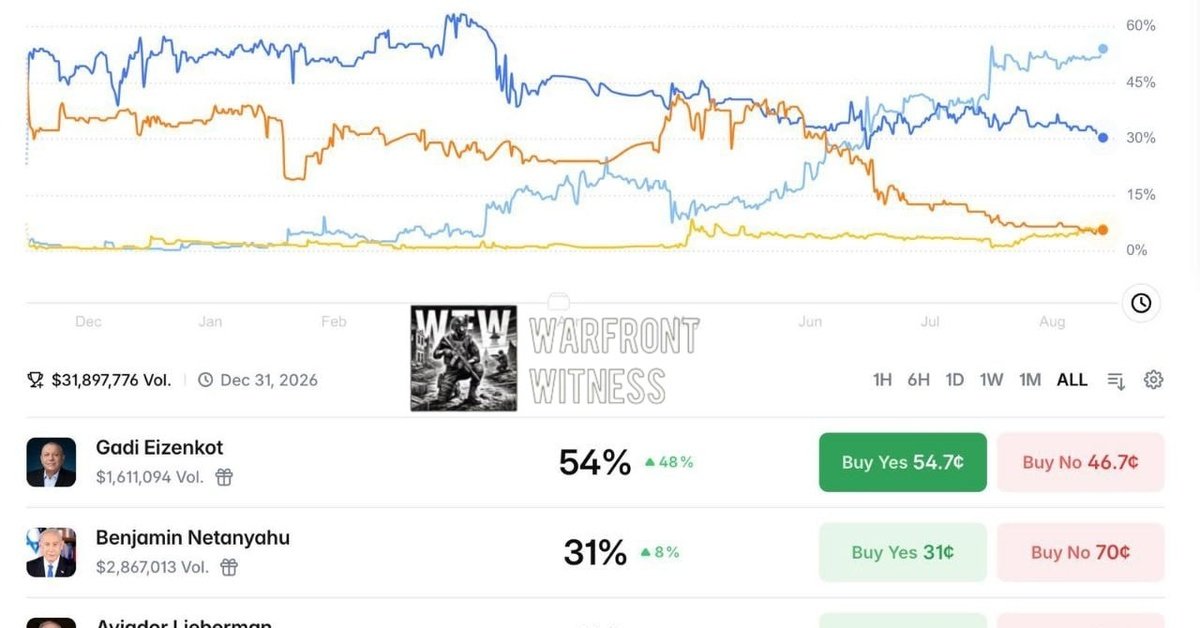The width and height of the screenshot is (1200, 628).
Task: Open Benjamin Netanyahu profile photo
Action: click(51, 552)
